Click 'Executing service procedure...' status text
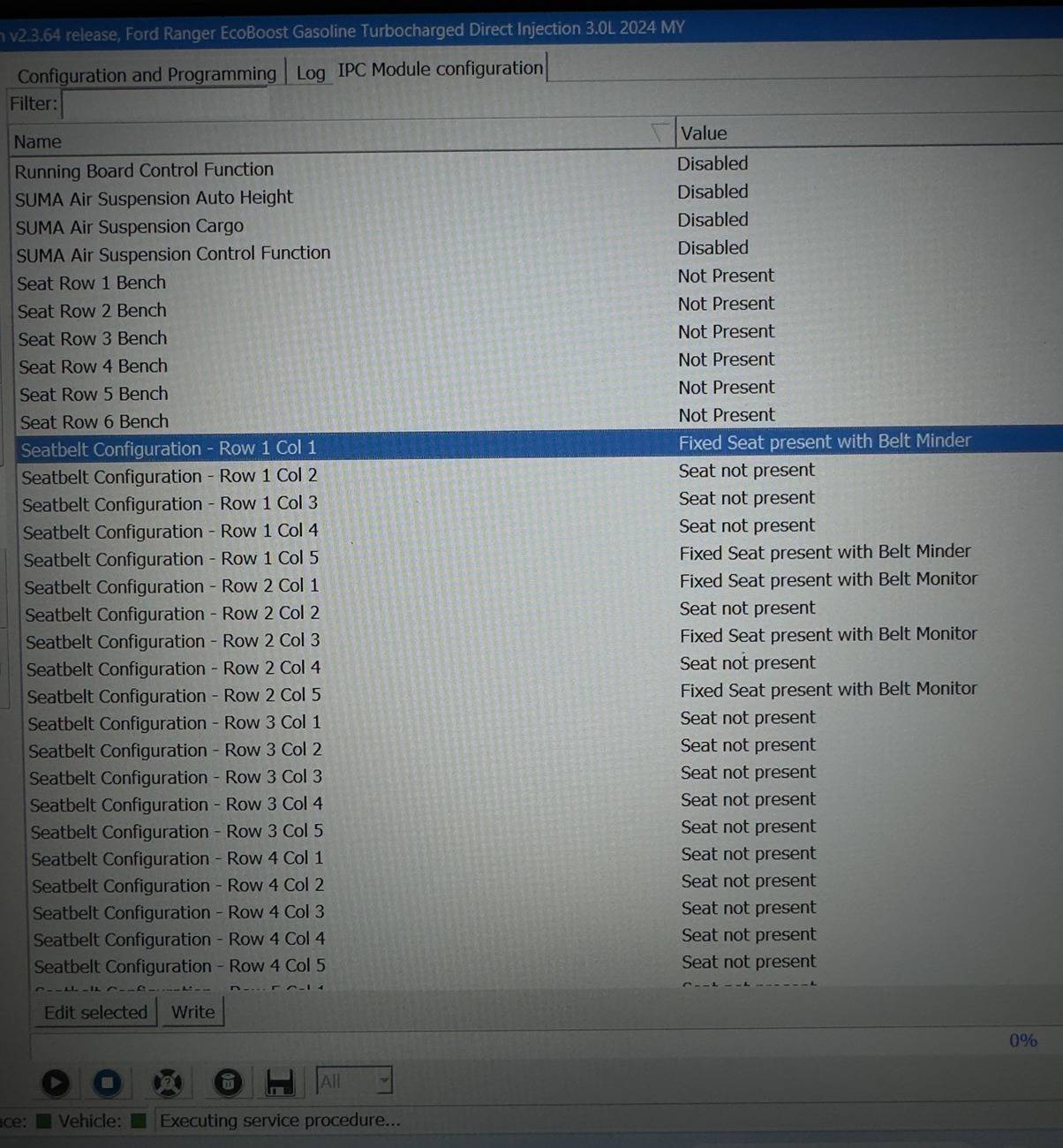 280,1120
